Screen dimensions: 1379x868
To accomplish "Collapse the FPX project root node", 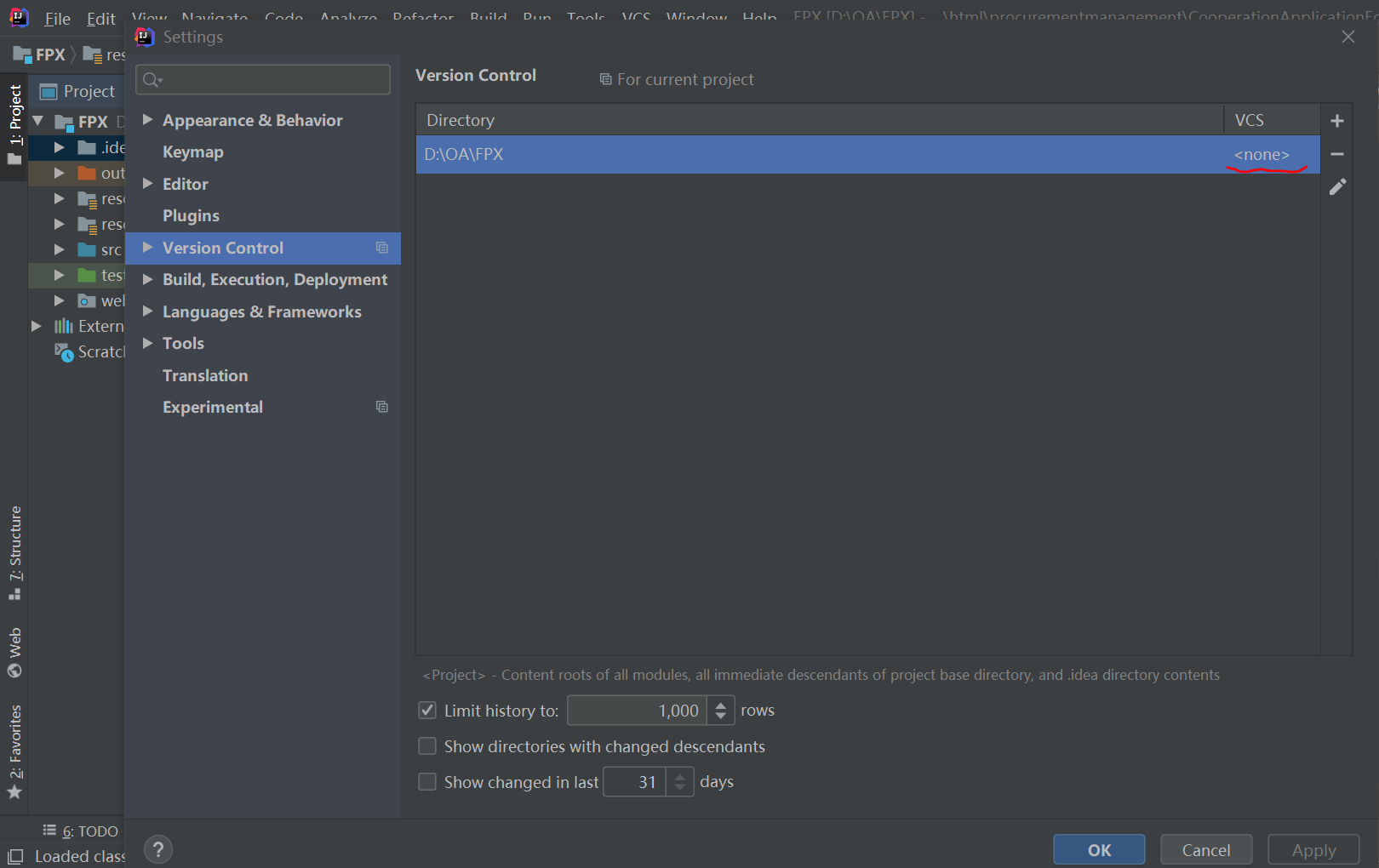I will [x=37, y=122].
